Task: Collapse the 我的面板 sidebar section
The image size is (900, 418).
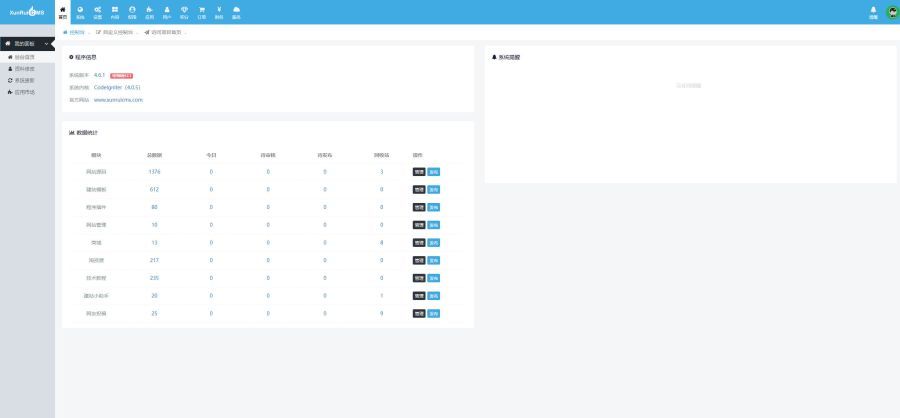Action: click(x=46, y=44)
